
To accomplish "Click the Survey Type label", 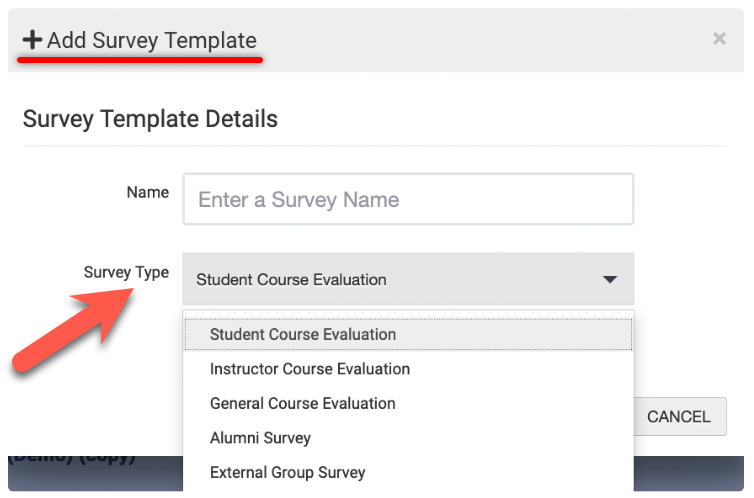I will pyautogui.click(x=126, y=272).
